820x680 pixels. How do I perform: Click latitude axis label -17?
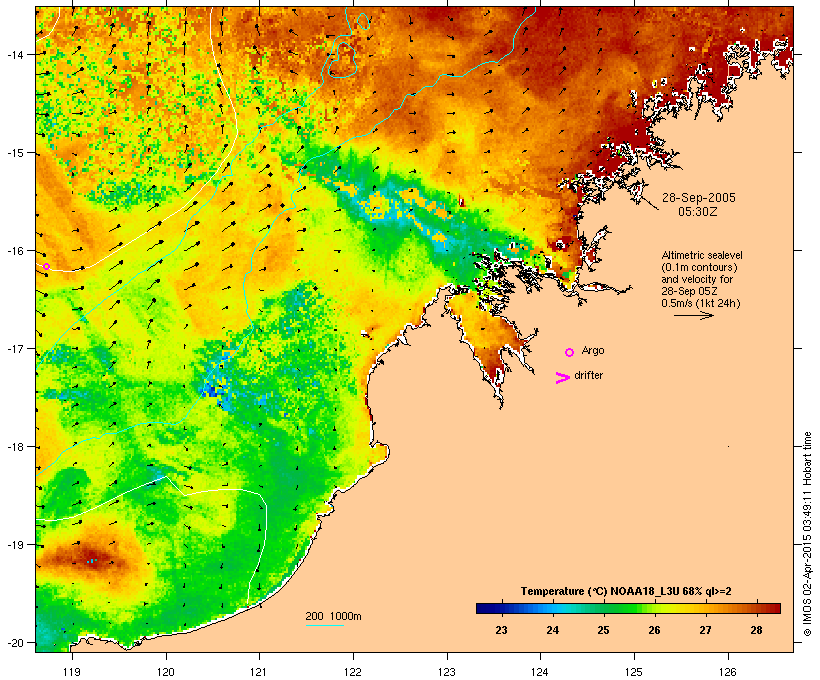click(x=15, y=348)
